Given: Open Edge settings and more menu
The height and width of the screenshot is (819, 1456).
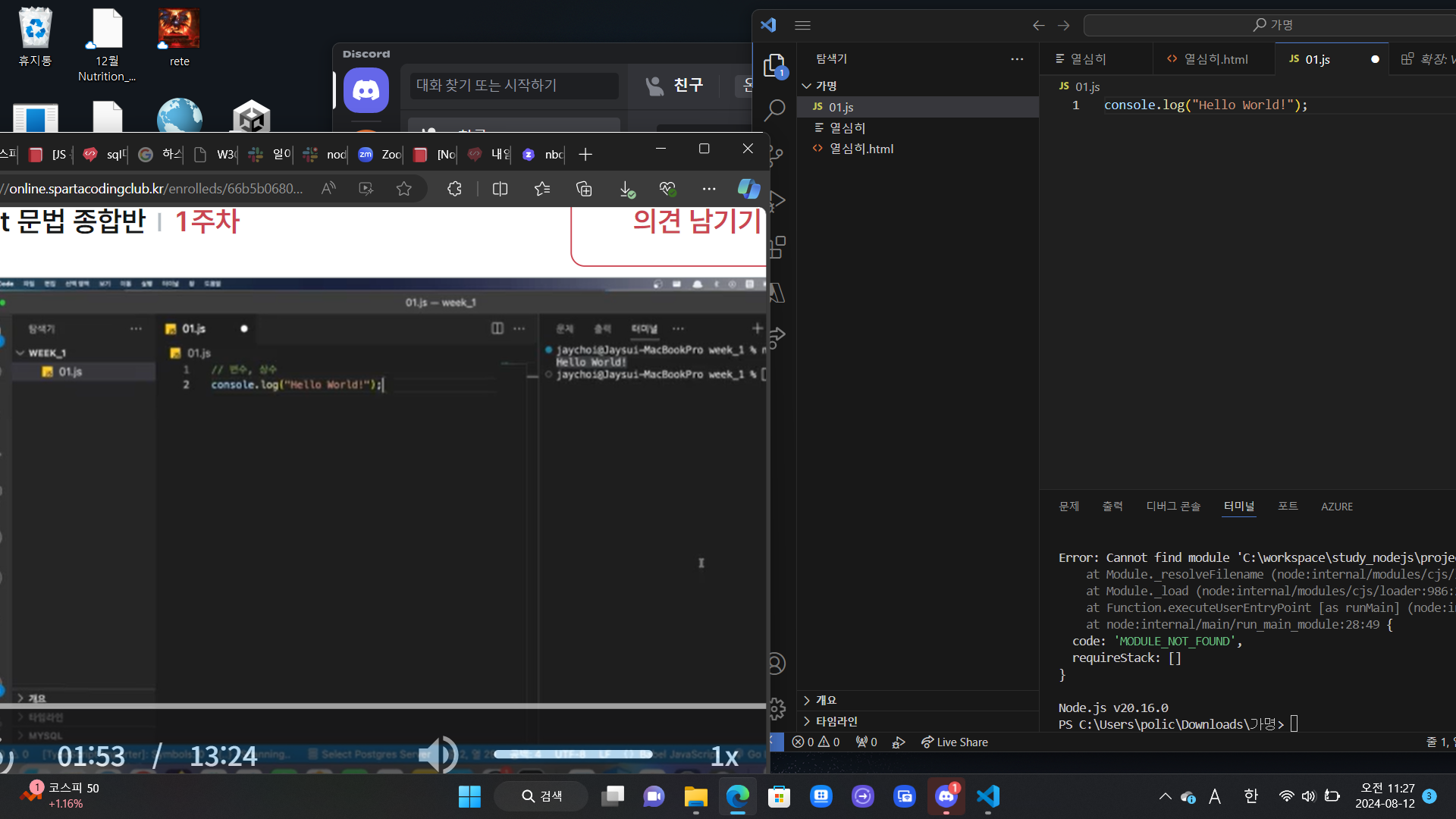Looking at the screenshot, I should point(708,189).
